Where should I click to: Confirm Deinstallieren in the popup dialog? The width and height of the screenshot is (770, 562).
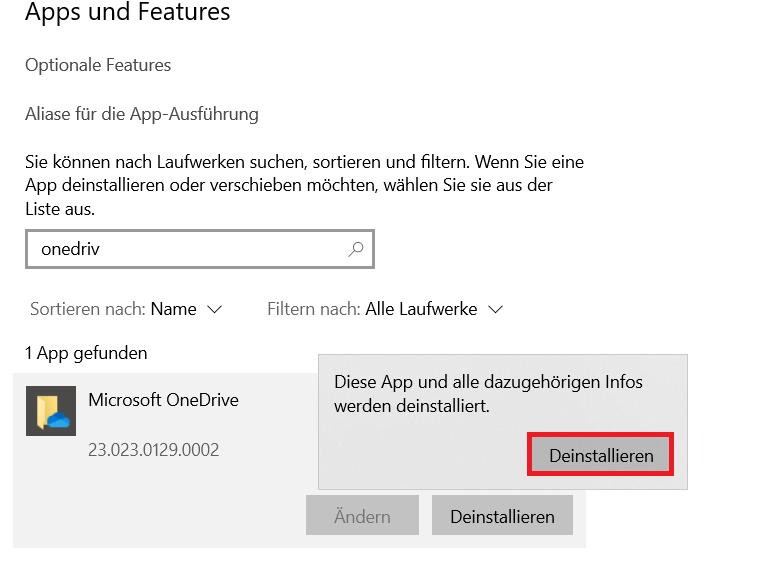pyautogui.click(x=601, y=455)
